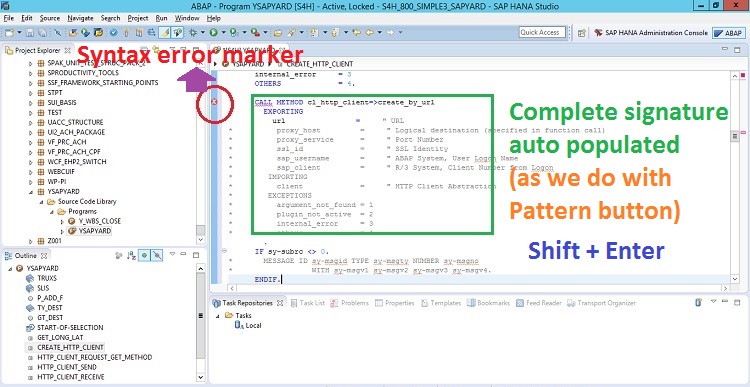Collapse the YSAPYARD tree in Outline
Screen dimensions: 750x387
pos(11,268)
